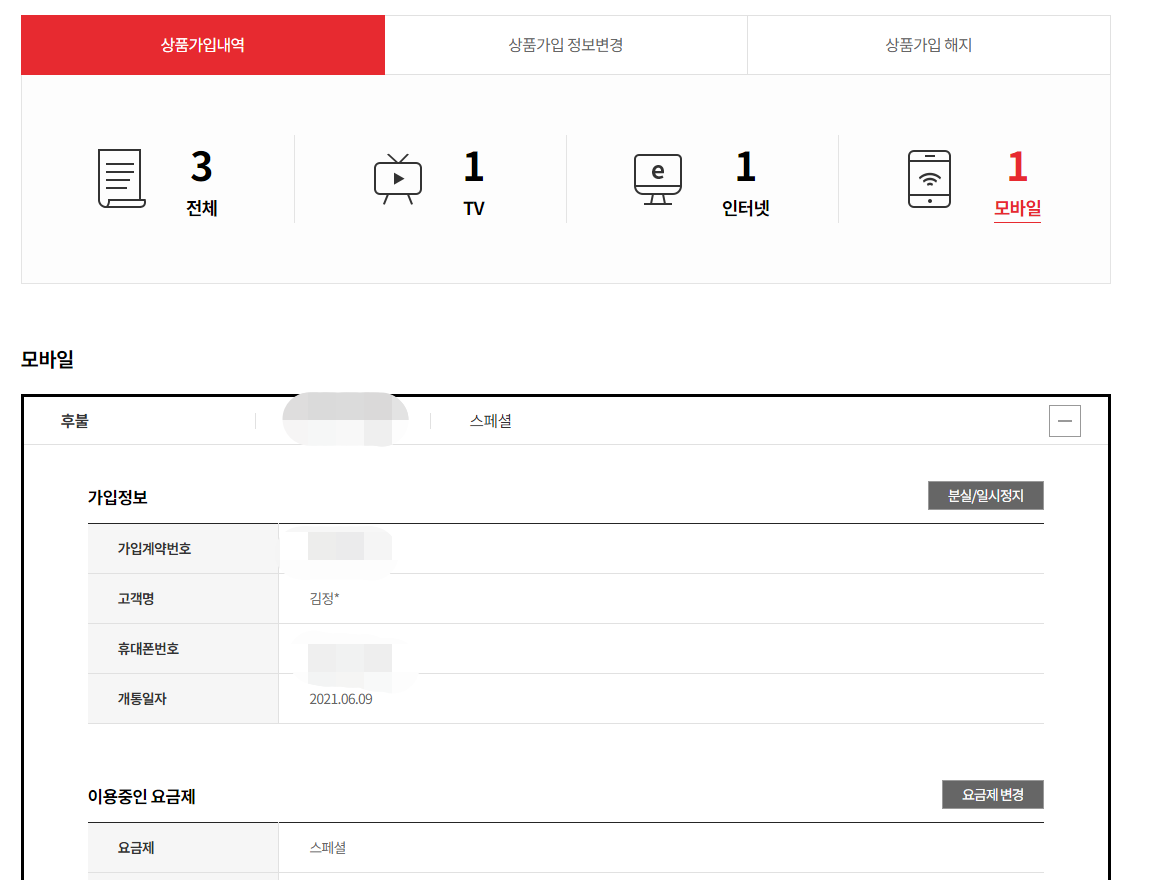Click the 스페셜 plan value in 요금제 row
This screenshot has width=1152, height=880.
pyautogui.click(x=328, y=848)
